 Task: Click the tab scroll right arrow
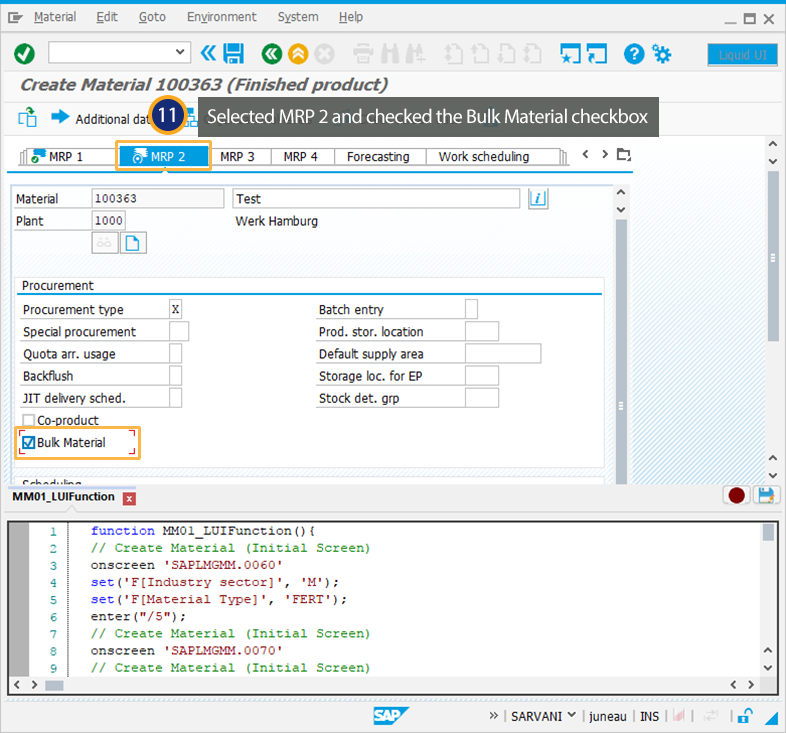click(x=605, y=154)
